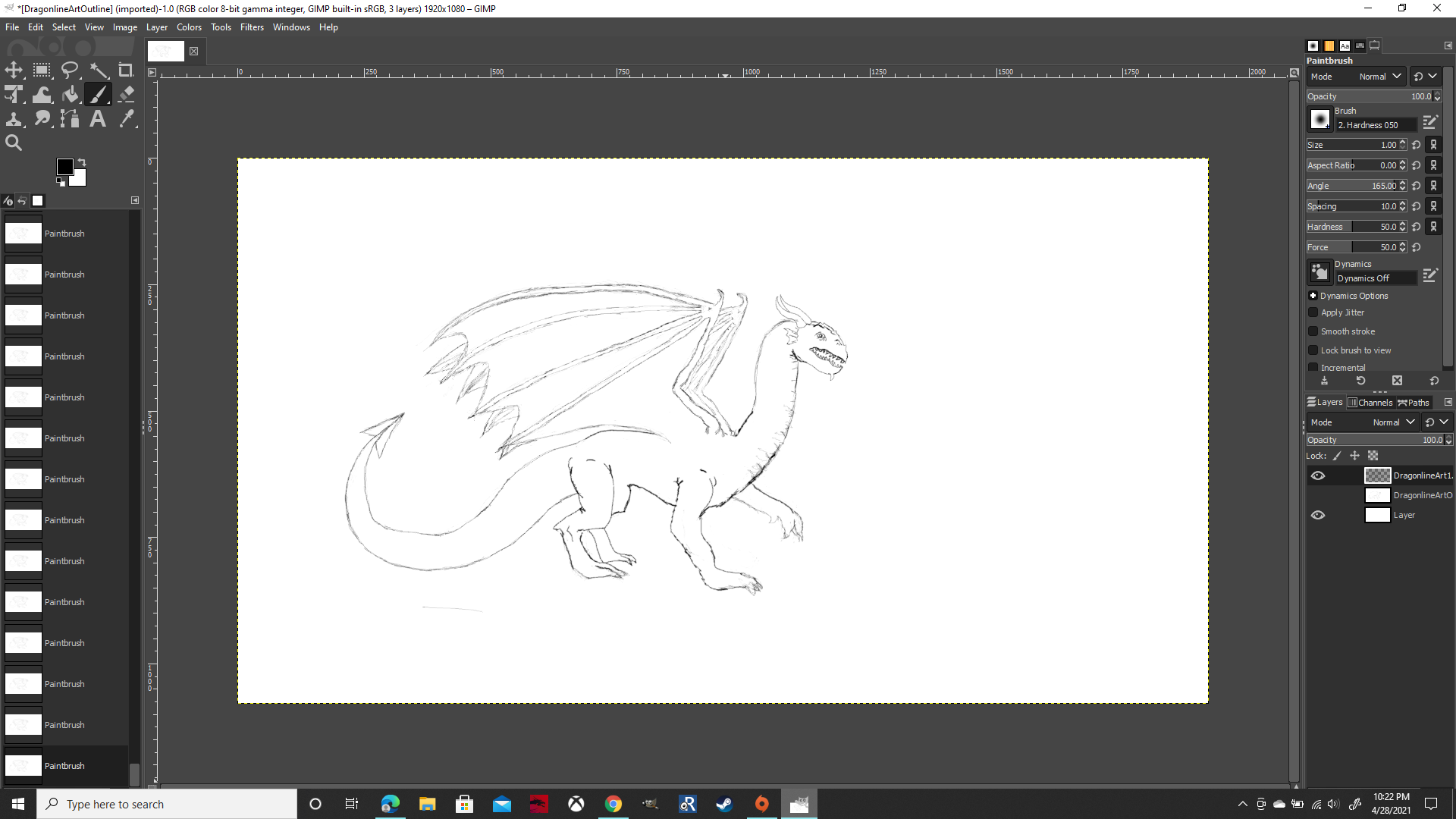This screenshot has width=1456, height=819.
Task: Select the Text tool
Action: pyautogui.click(x=98, y=119)
